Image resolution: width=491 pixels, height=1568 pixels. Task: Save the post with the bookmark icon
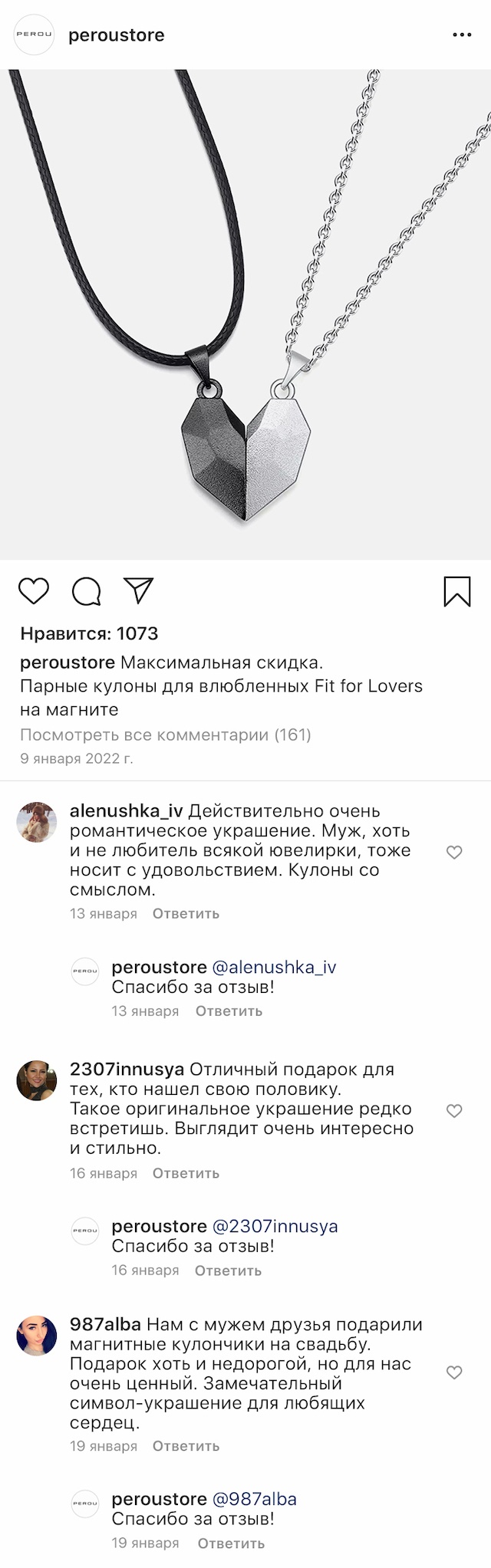tap(457, 591)
